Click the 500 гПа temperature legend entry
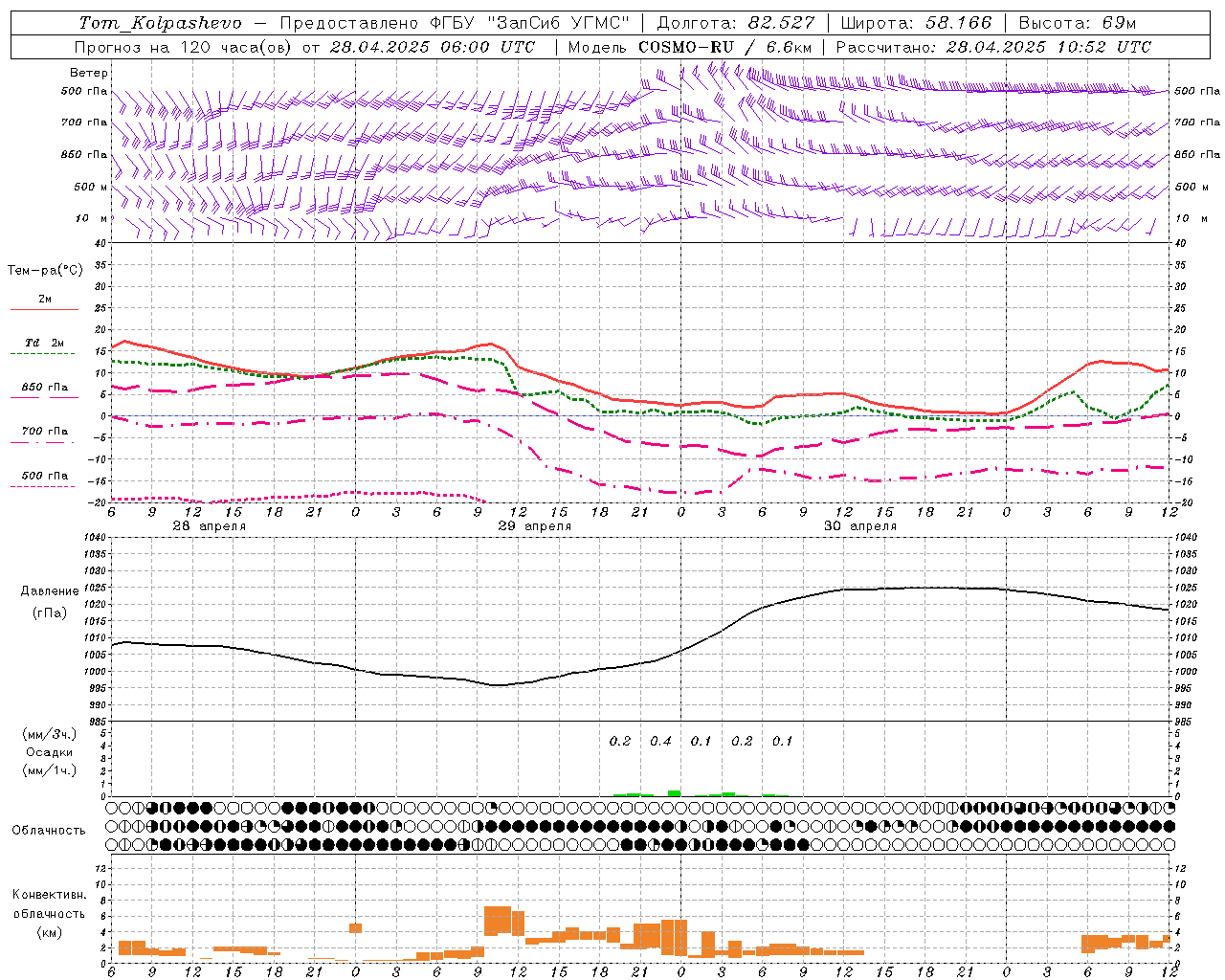This screenshot has width=1225, height=980. pos(44,478)
